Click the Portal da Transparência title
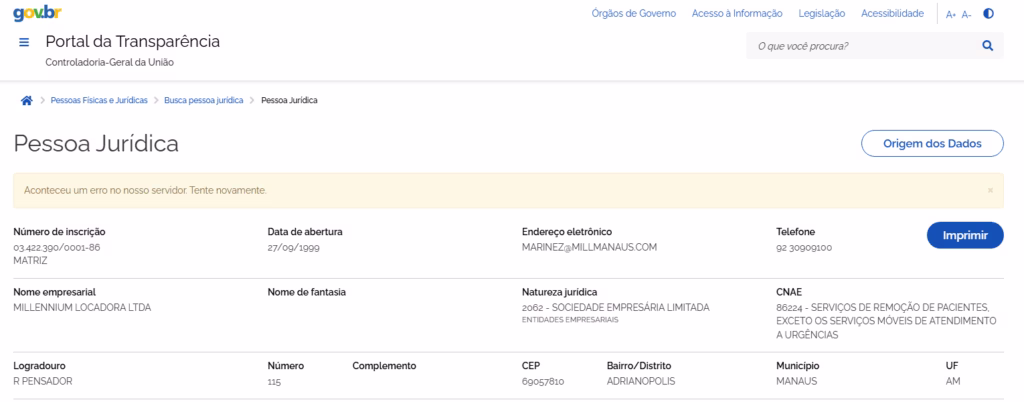 point(133,42)
